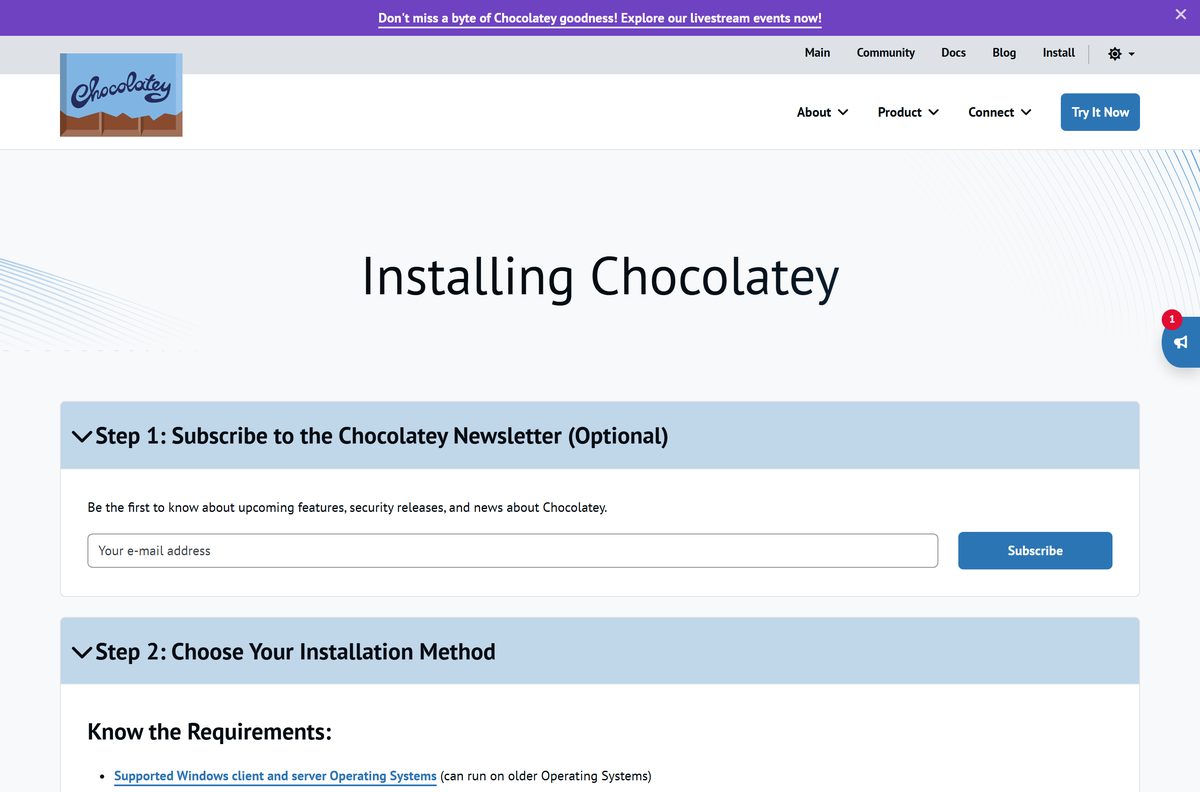Viewport: 1200px width, 792px height.
Task: Click the 'Know the Requirements:' heading
Action: click(209, 732)
